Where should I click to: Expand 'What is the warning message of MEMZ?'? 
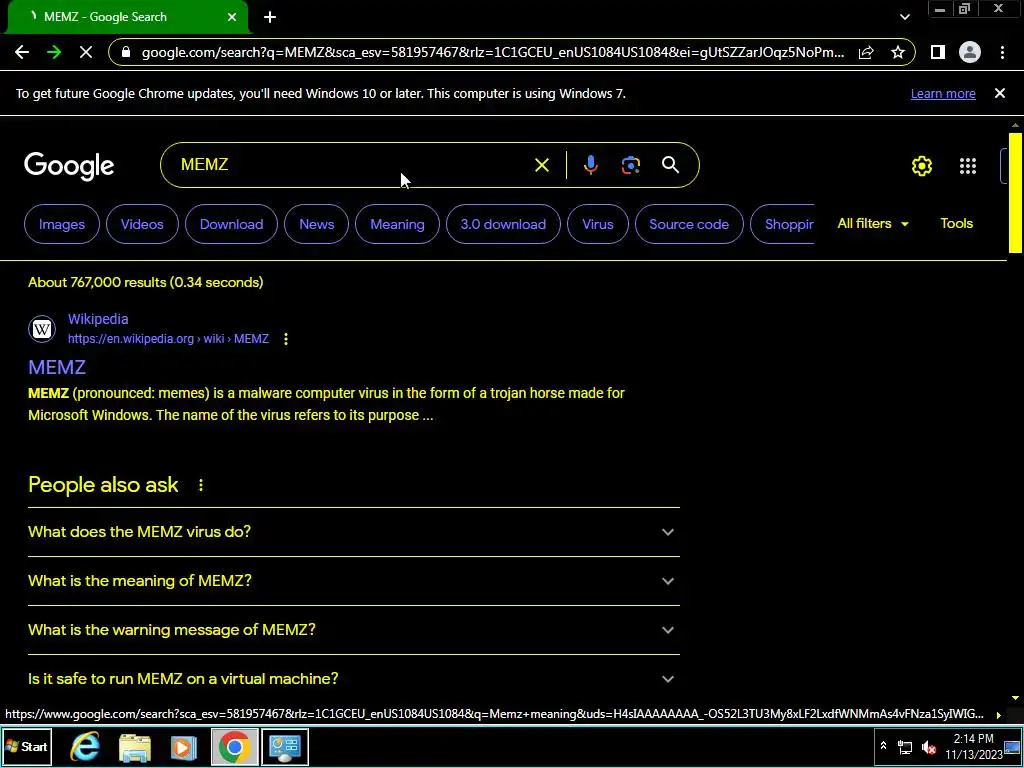pyautogui.click(x=354, y=630)
